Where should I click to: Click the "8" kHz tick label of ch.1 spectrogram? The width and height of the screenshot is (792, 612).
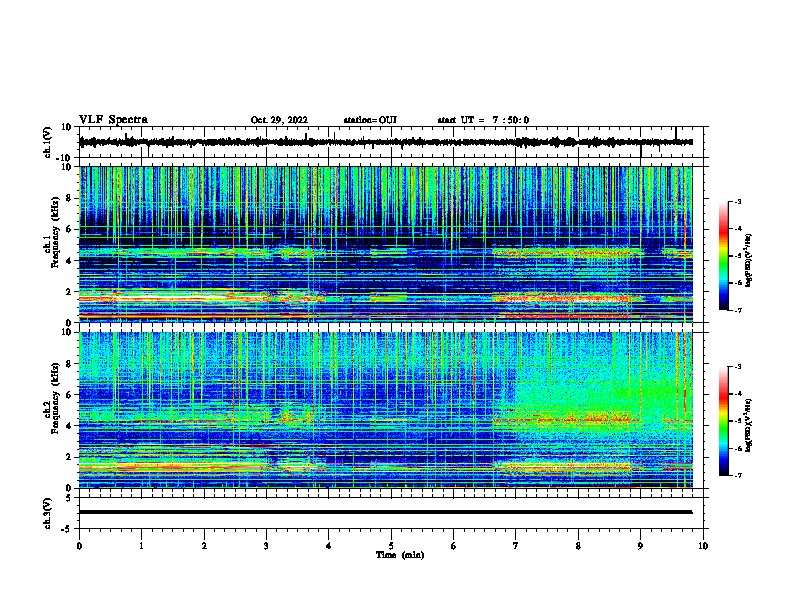tap(71, 198)
